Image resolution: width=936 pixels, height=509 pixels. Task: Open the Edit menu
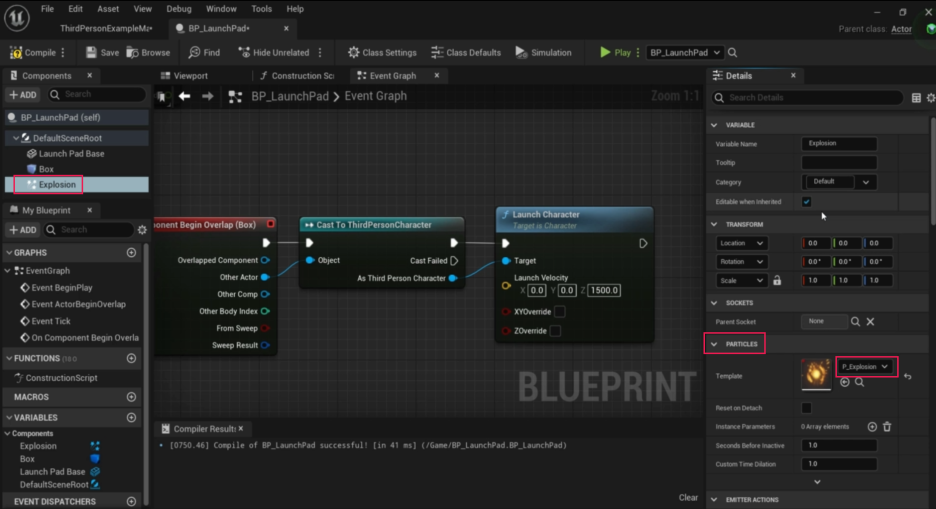[75, 9]
